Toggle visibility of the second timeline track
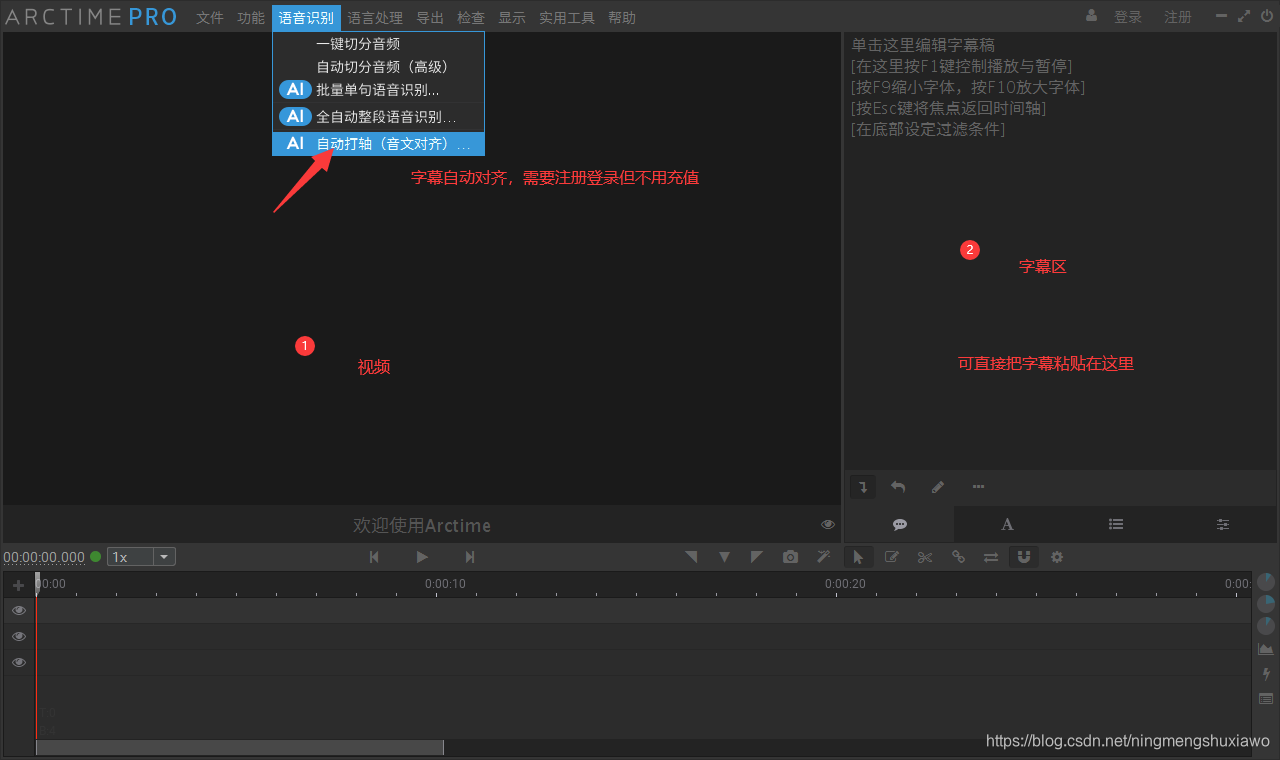This screenshot has width=1280, height=760. (18, 636)
